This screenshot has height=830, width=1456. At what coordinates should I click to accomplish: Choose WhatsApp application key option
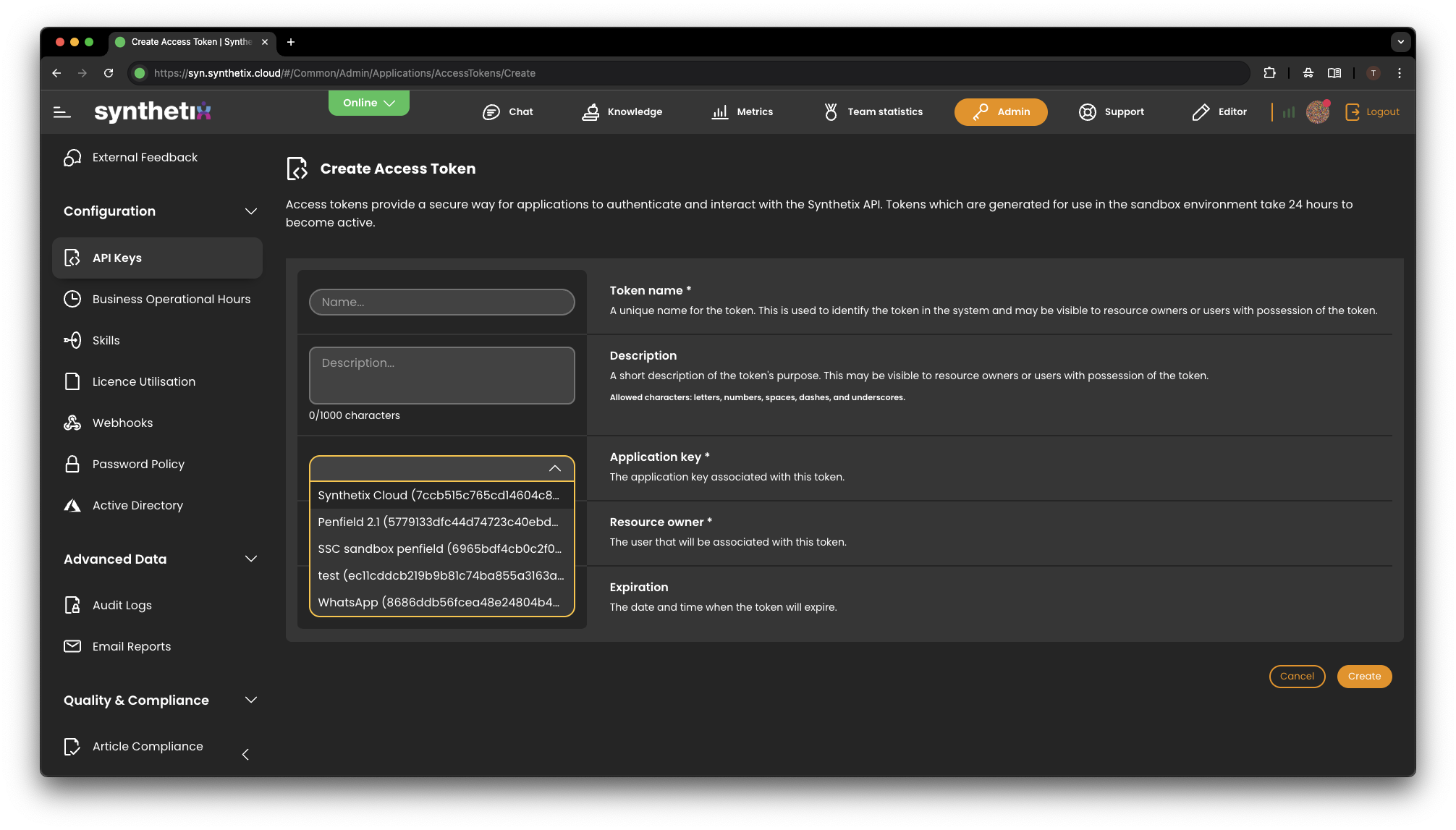(439, 602)
